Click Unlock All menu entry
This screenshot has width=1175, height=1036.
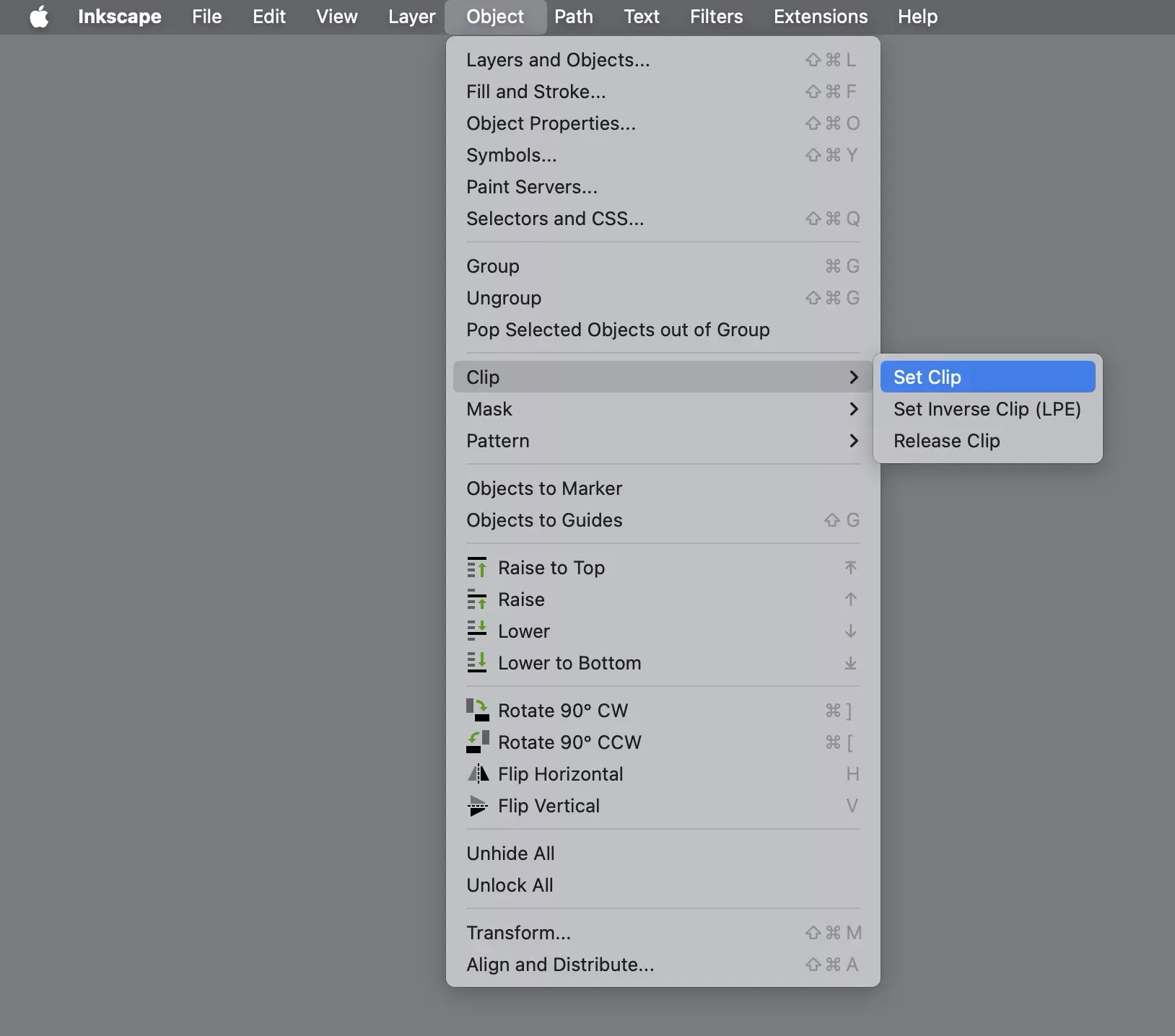[x=510, y=885]
